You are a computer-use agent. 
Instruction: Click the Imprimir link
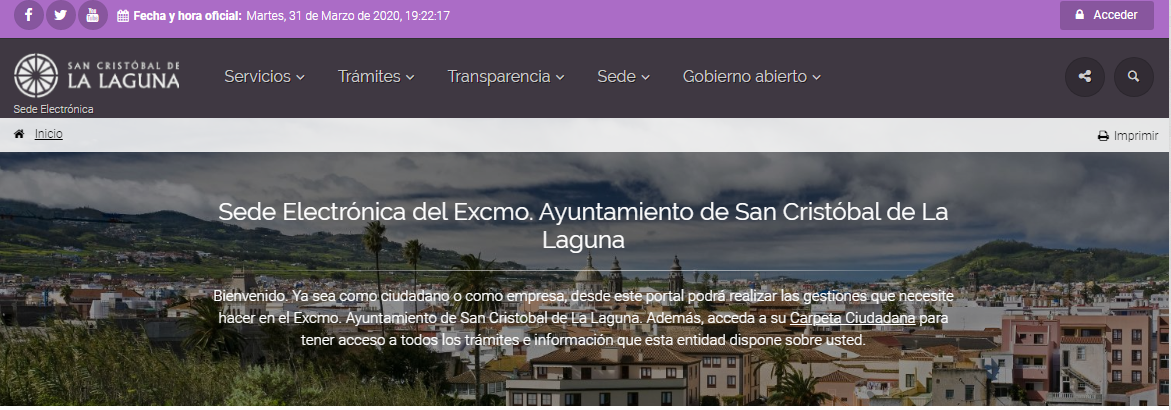[x=1136, y=136]
